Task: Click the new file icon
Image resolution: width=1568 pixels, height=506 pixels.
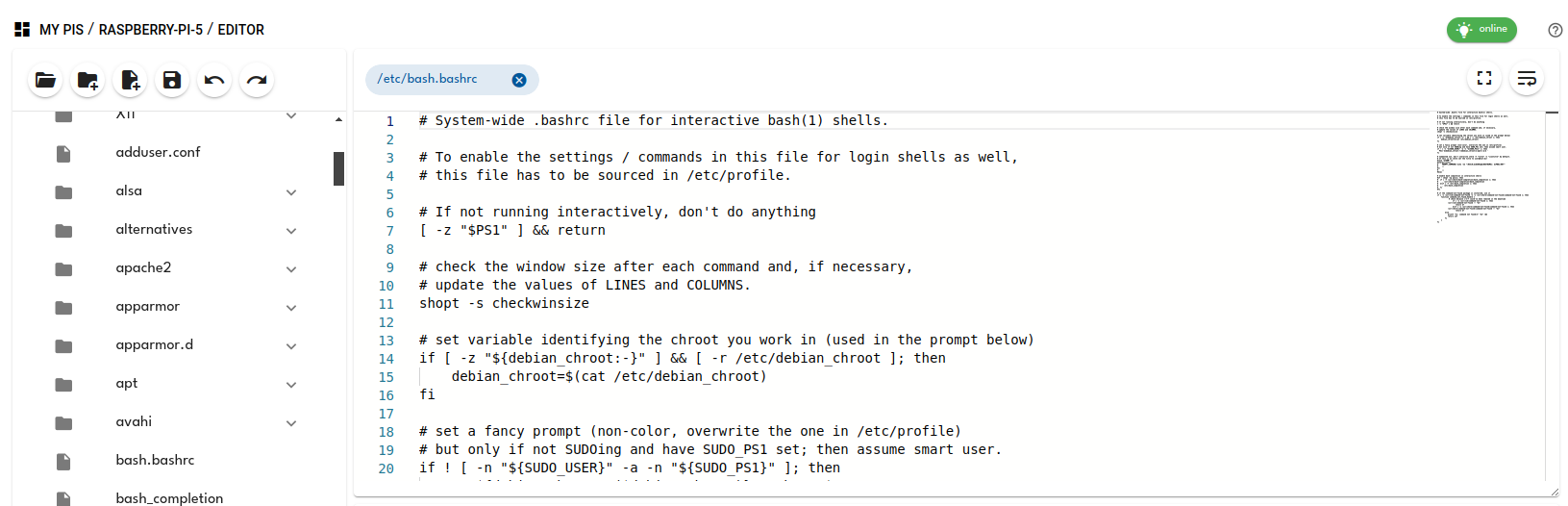Action: pos(130,80)
